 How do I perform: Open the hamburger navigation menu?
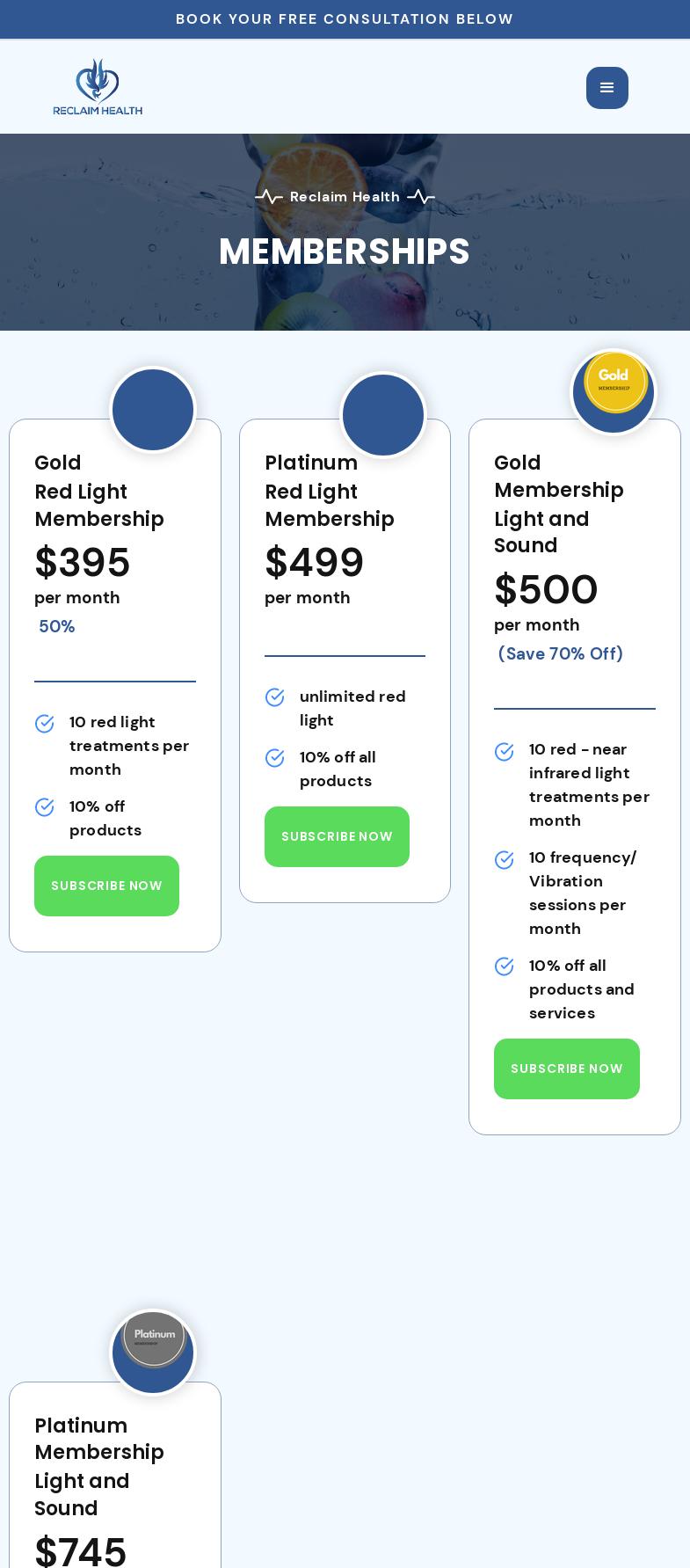[606, 88]
